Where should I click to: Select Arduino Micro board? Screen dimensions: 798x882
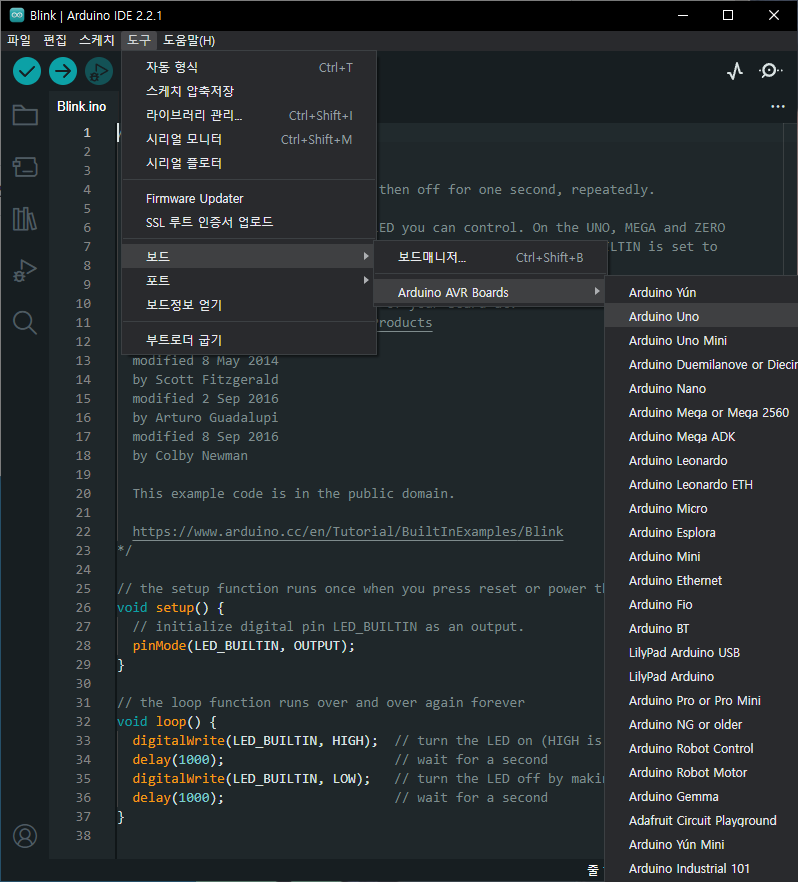tap(701, 508)
